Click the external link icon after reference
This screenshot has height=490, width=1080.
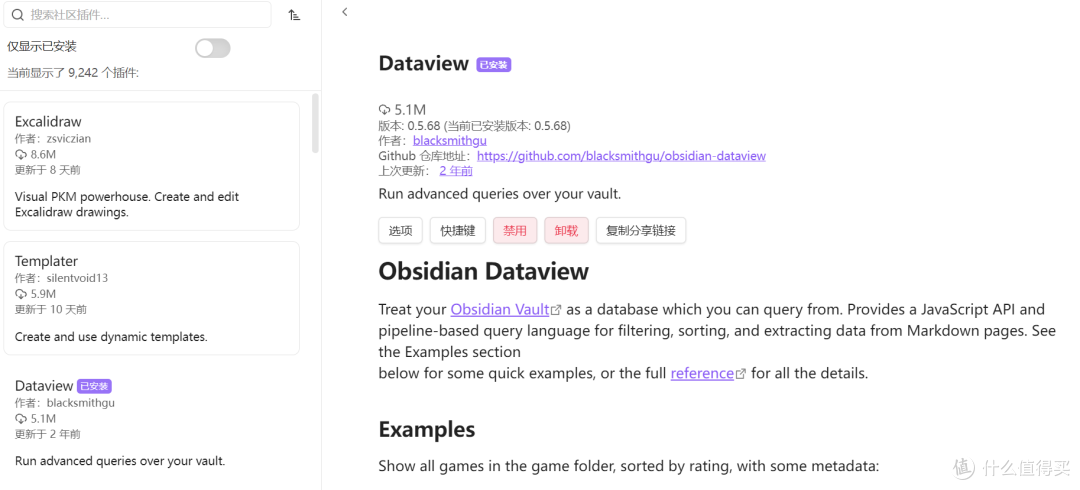741,374
